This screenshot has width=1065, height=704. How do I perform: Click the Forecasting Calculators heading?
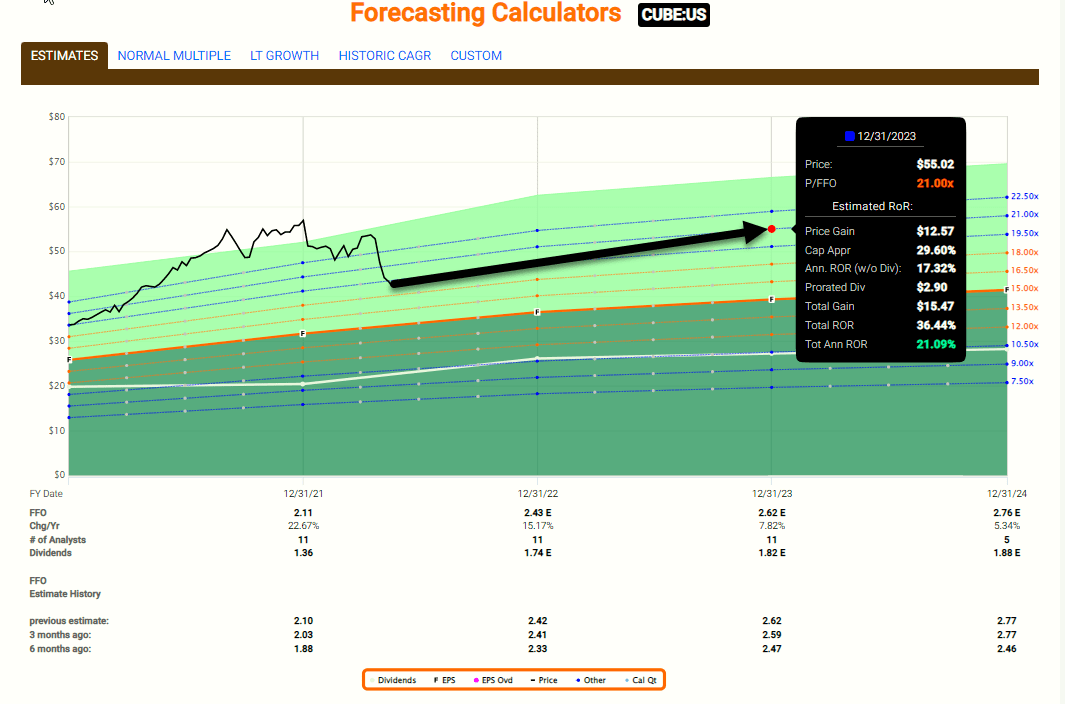485,13
